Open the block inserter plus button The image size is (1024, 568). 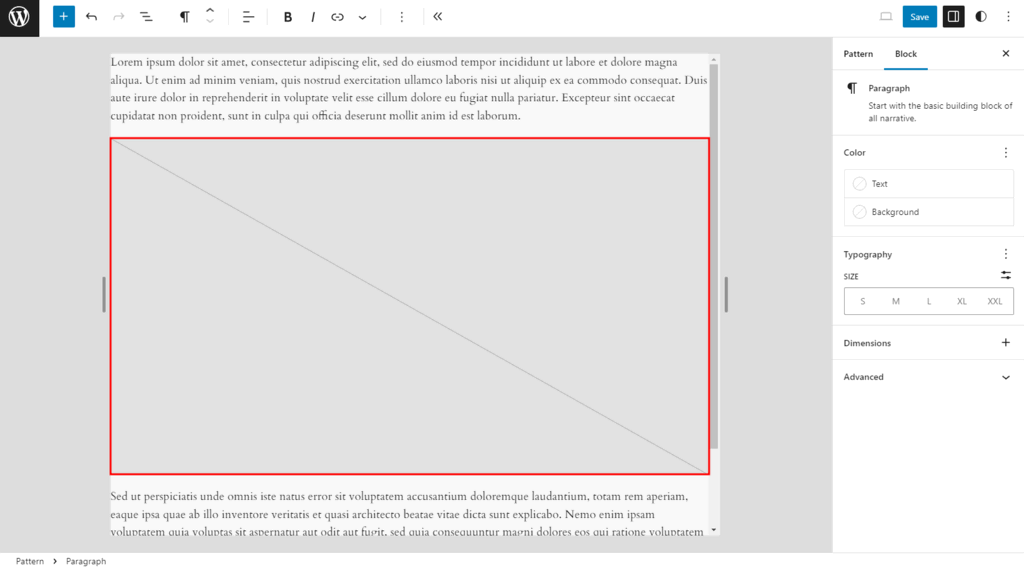[x=63, y=17]
